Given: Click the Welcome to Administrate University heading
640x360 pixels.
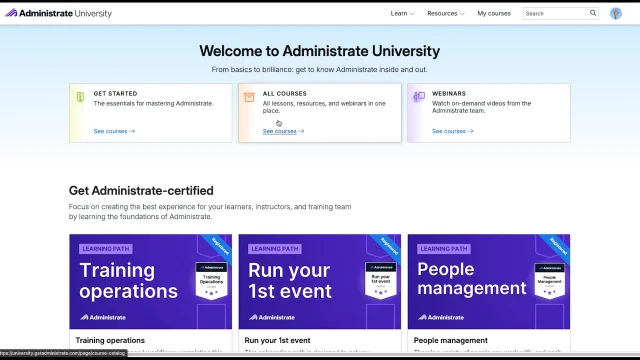Looking at the screenshot, I should coord(320,51).
